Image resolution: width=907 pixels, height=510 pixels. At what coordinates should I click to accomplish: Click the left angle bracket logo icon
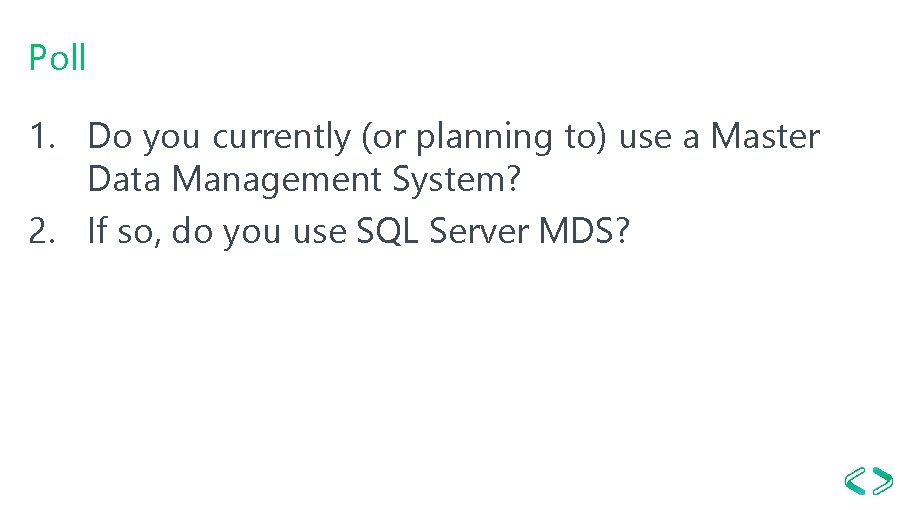pyautogui.click(x=855, y=480)
